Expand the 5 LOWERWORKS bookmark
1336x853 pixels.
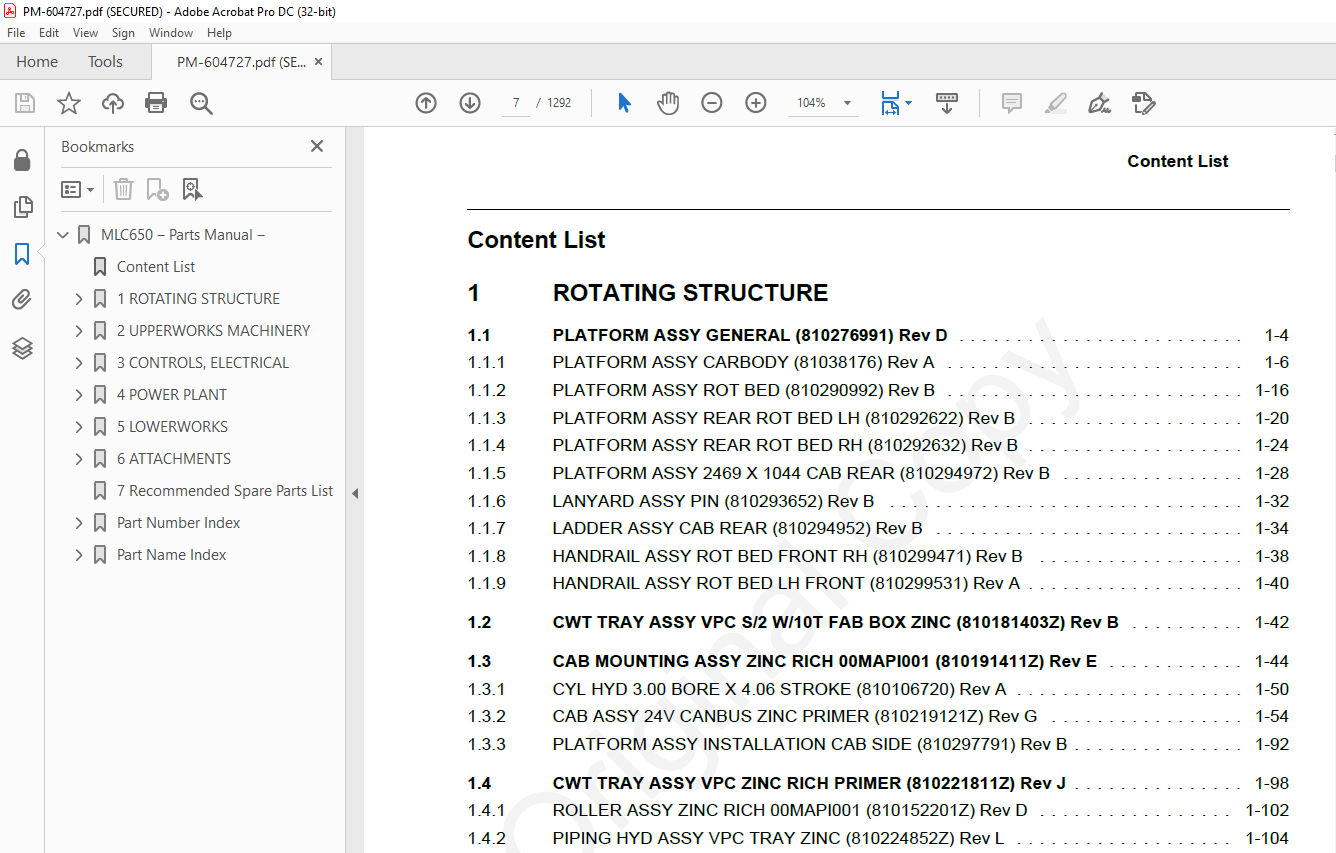[79, 427]
